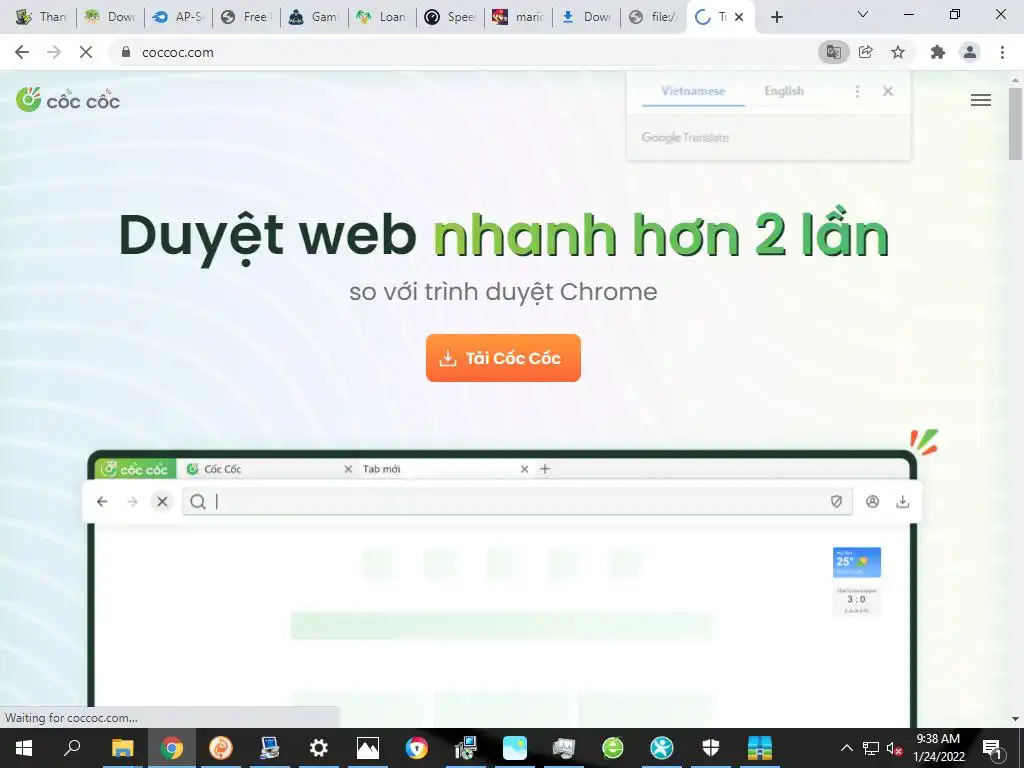Screen dimensions: 1024x768
Task: Open Settings gear from taskbar
Action: click(319, 748)
